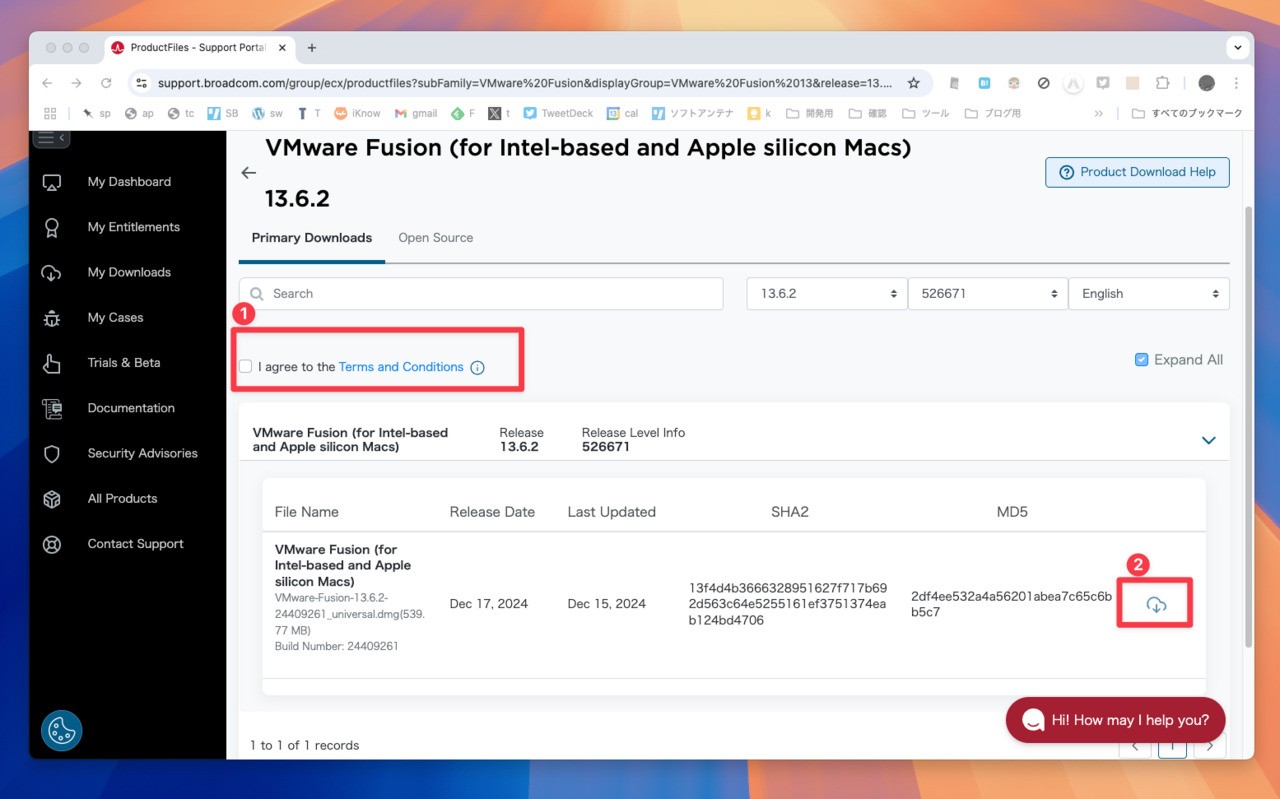Open the 13.6.2 version dropdown
Viewport: 1280px width, 799px height.
(x=826, y=294)
